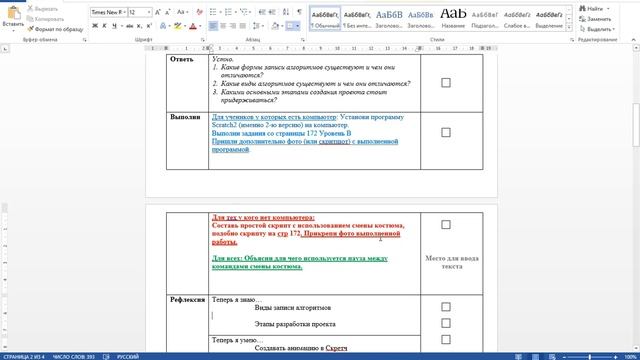Create a numbered list
The height and width of the screenshot is (360, 640).
point(228,12)
